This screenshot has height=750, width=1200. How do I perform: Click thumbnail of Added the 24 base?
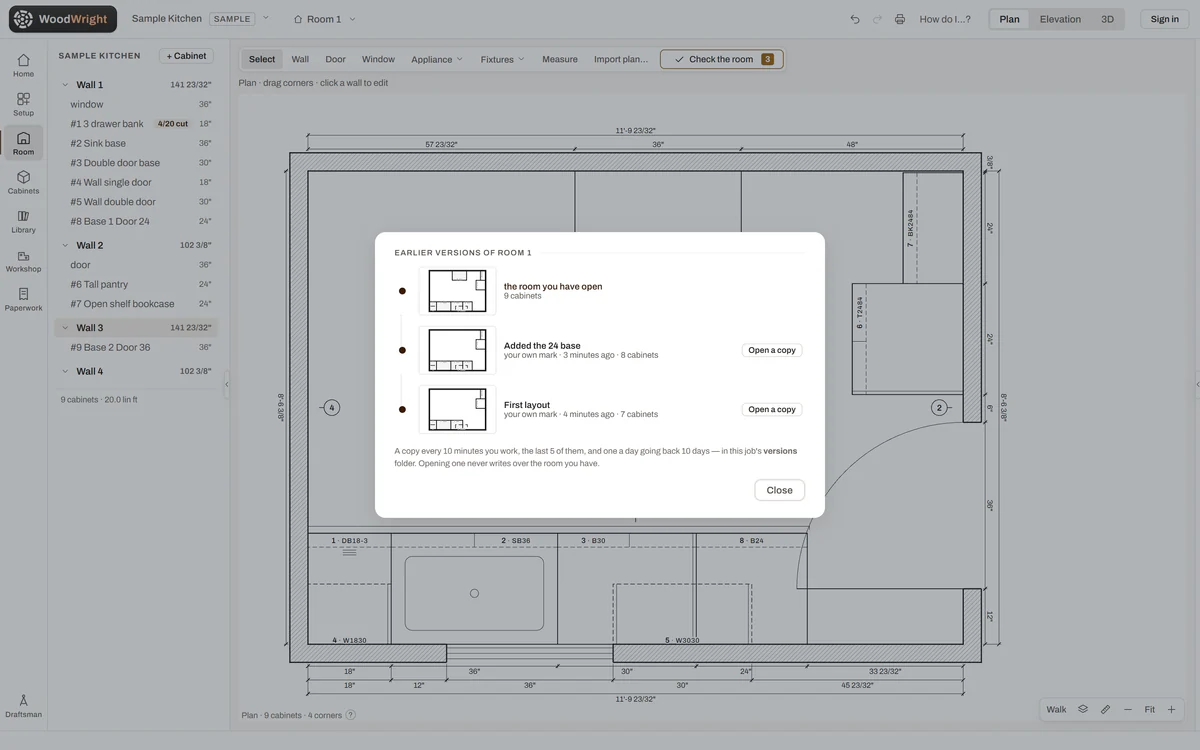[x=457, y=350]
